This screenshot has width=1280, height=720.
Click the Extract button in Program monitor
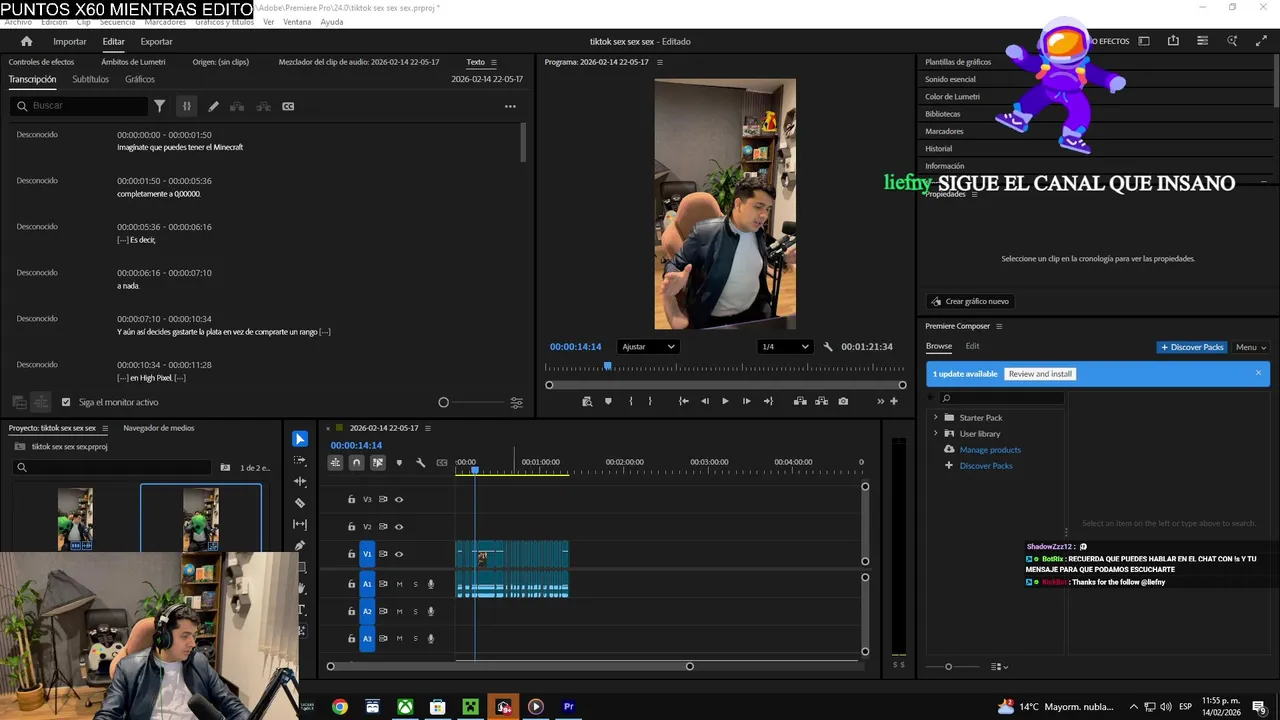(x=821, y=401)
